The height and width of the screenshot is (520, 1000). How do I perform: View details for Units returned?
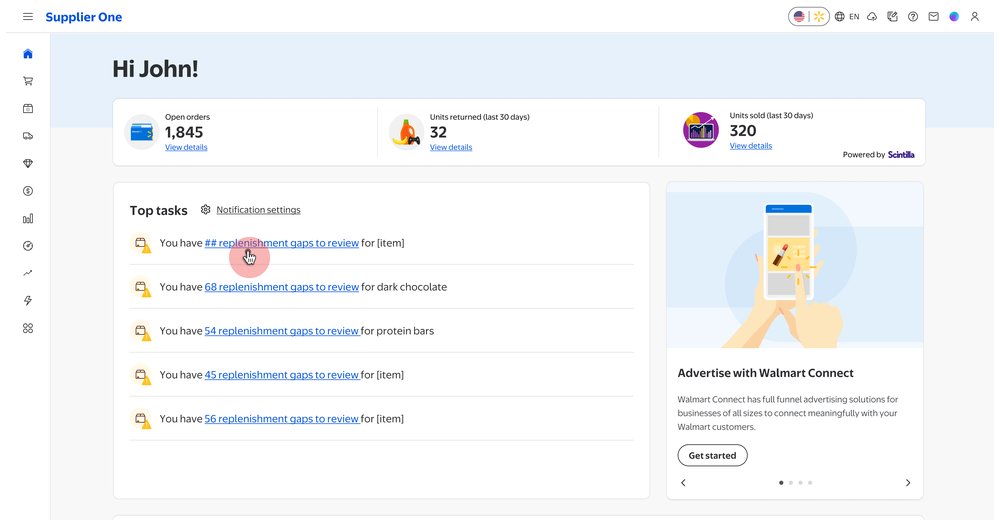(451, 147)
